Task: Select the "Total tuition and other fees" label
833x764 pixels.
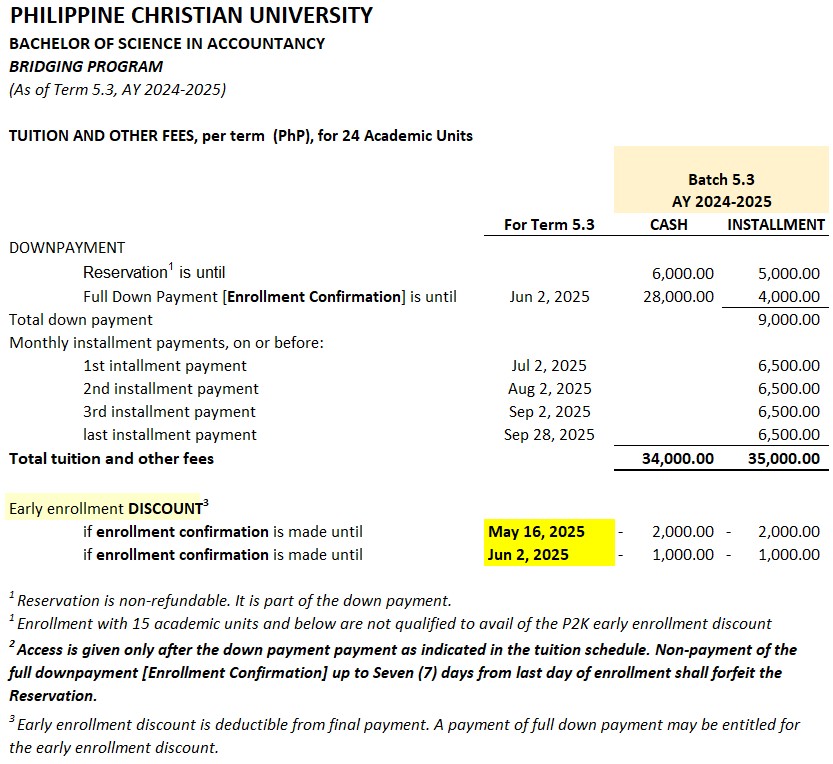Action: 111,459
